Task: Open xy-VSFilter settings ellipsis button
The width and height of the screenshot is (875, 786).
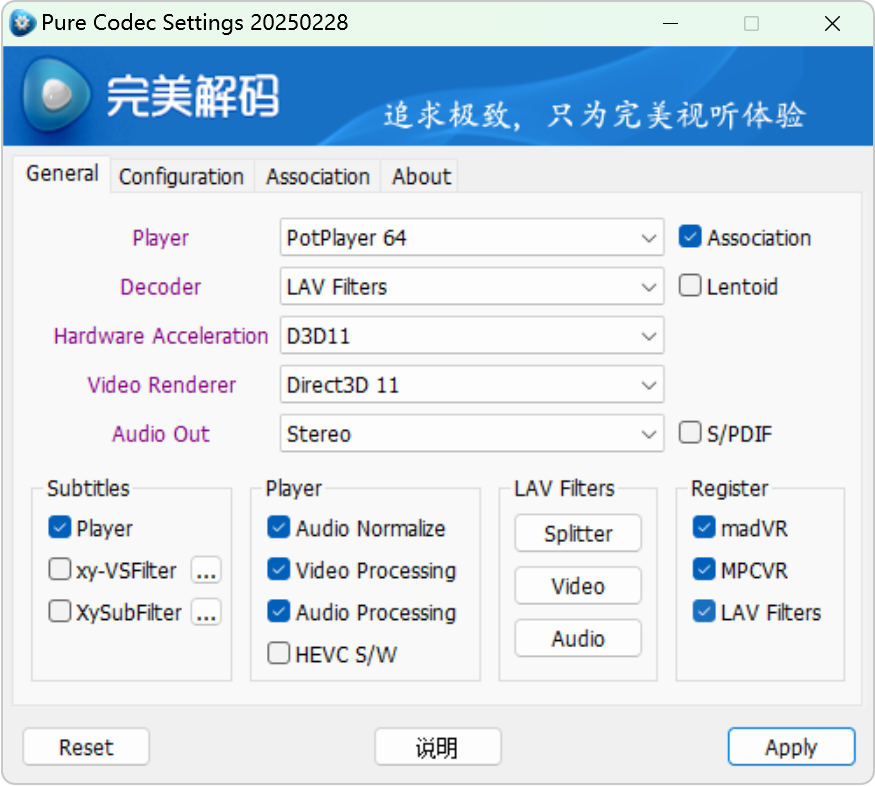Action: 206,571
